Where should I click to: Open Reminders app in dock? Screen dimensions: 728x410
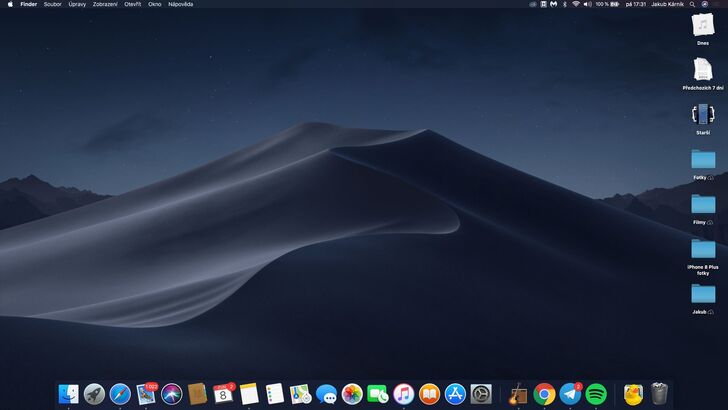coord(275,394)
